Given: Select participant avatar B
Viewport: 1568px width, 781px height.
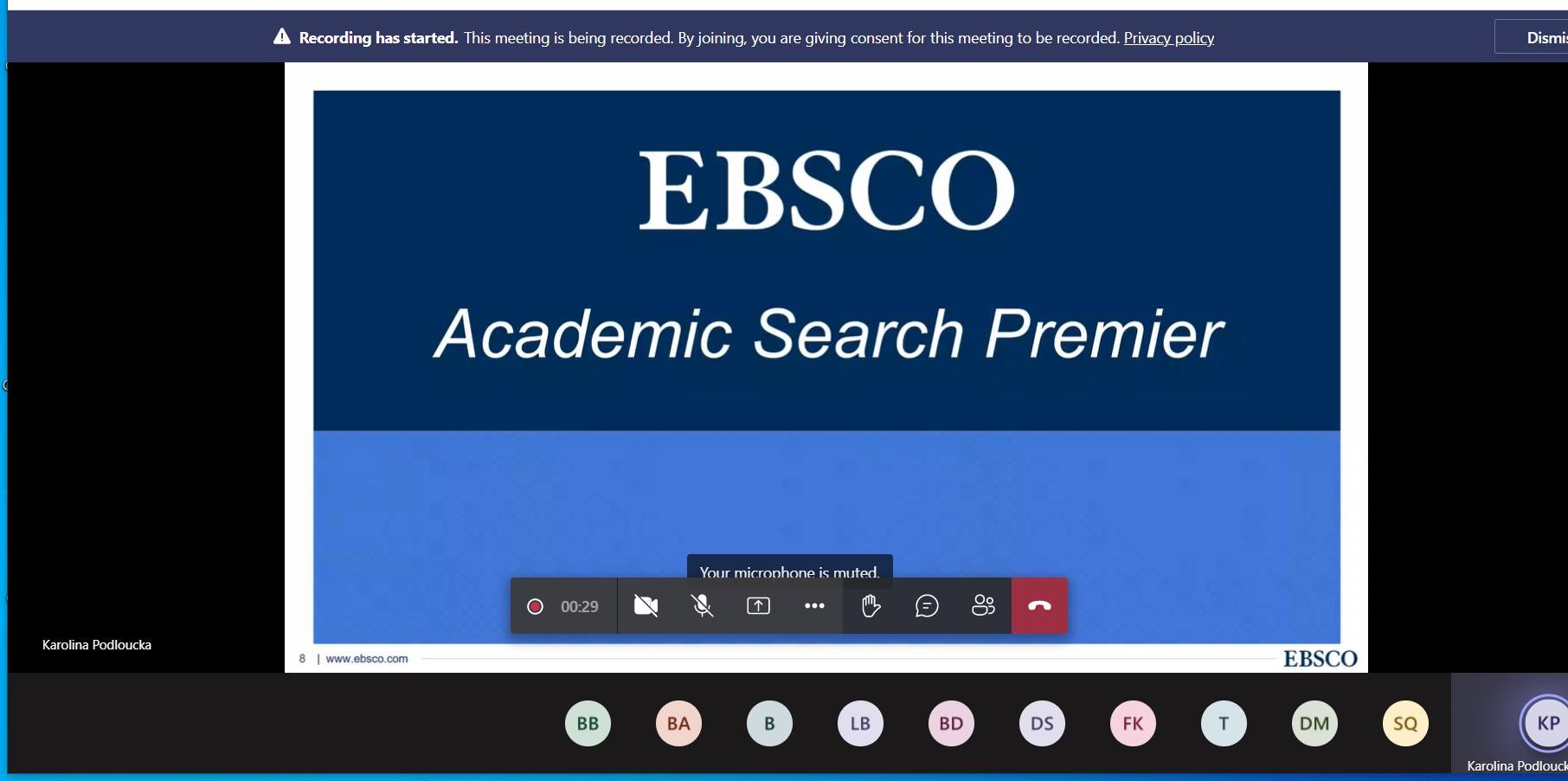Looking at the screenshot, I should pos(769,723).
